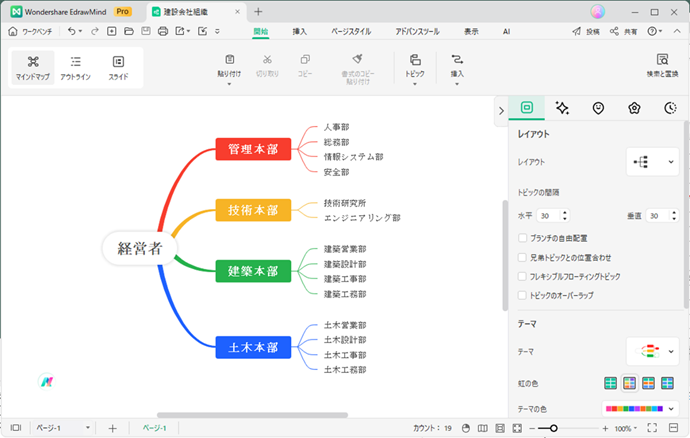Open the 表示 ribbon tab
This screenshot has height=438, width=690.
471,31
